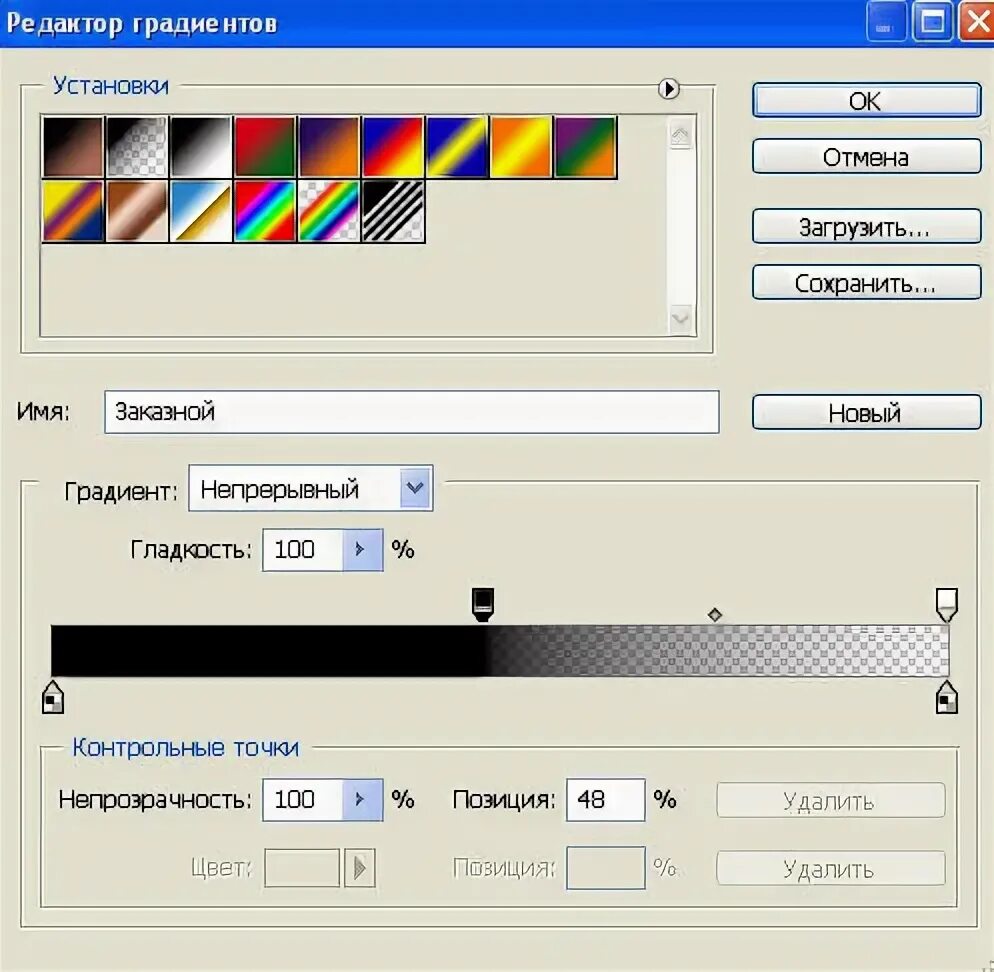This screenshot has height=972, width=994.
Task: Select the foreground to background brown gradient preset
Action: 73,146
